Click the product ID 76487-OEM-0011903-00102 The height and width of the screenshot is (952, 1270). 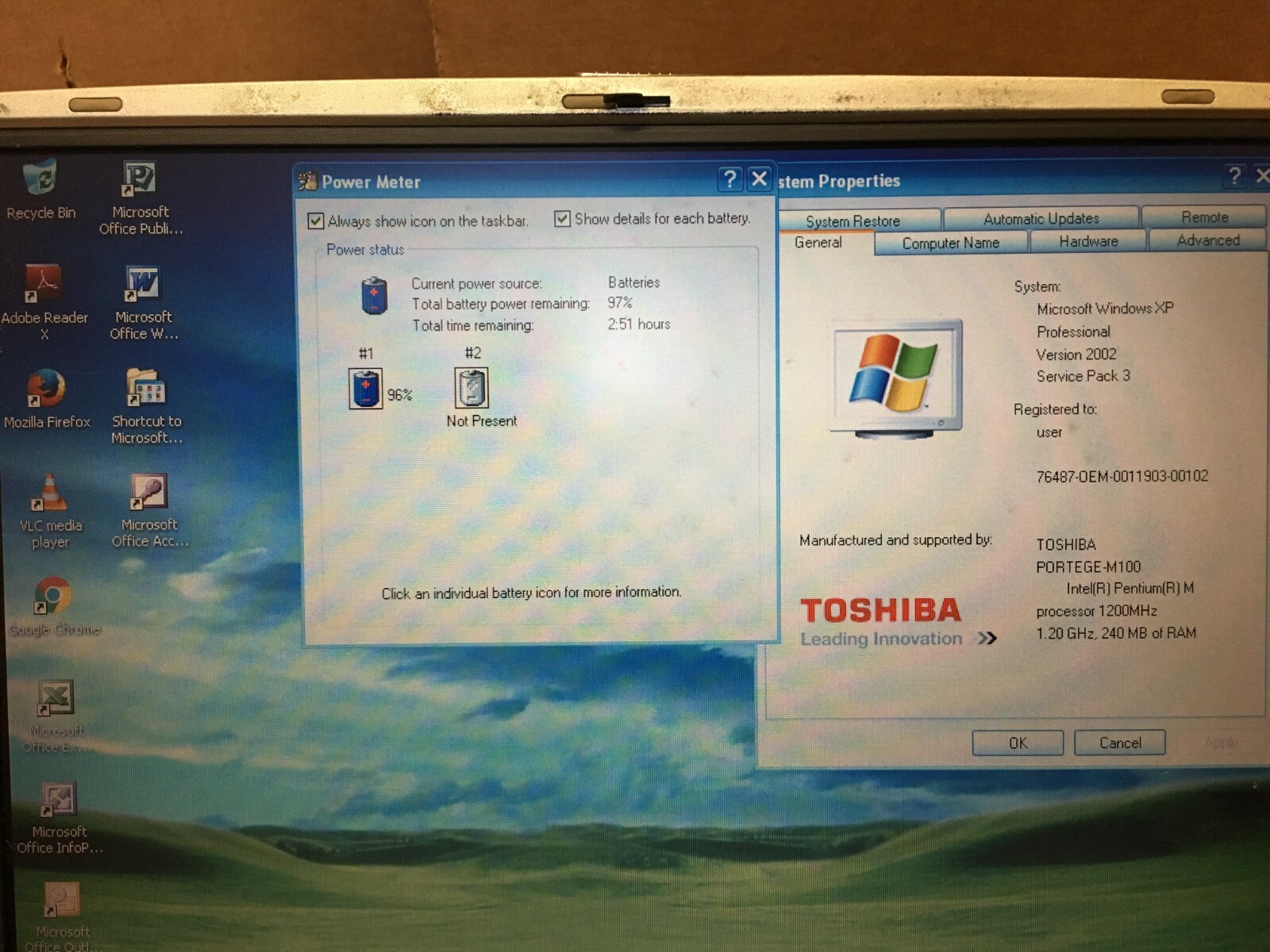pos(1122,476)
